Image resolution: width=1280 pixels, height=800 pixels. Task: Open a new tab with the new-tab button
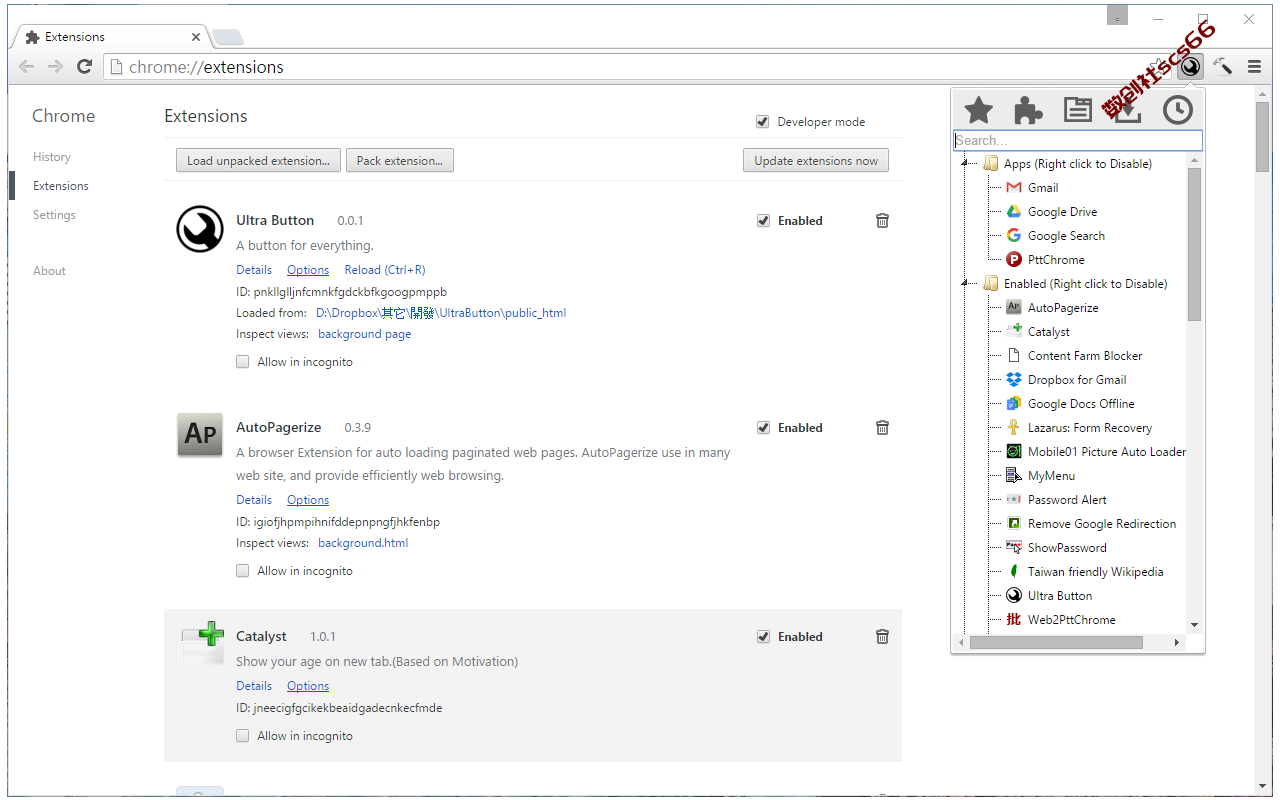(228, 38)
